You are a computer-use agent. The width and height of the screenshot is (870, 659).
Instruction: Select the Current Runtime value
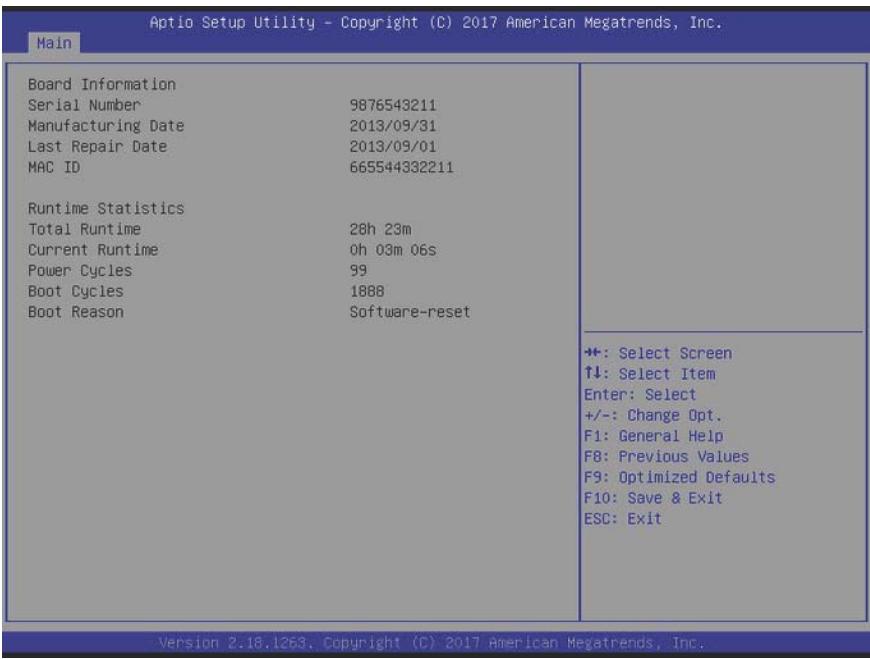393,250
